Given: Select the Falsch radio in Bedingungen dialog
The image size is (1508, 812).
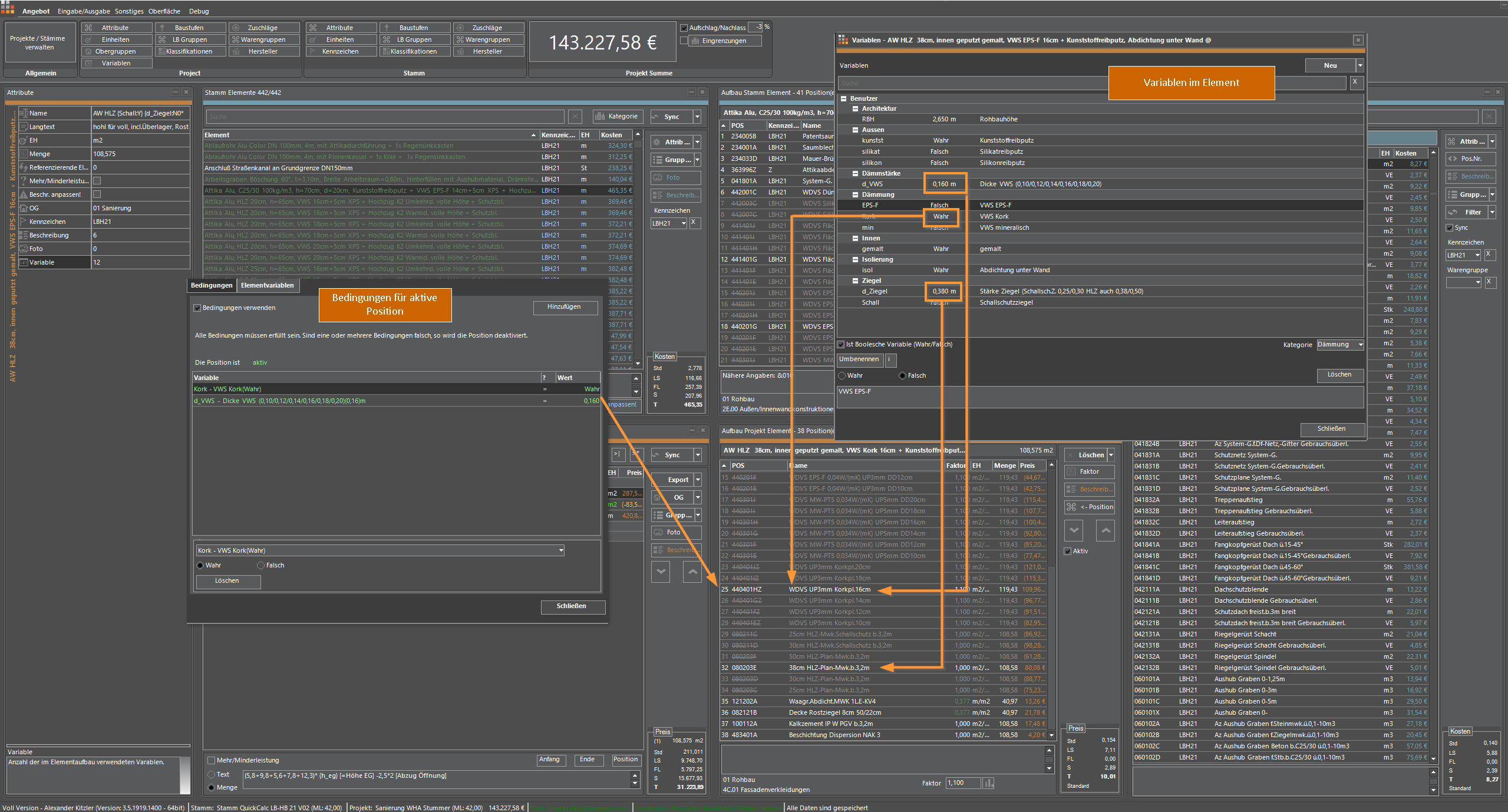Looking at the screenshot, I should (260, 566).
